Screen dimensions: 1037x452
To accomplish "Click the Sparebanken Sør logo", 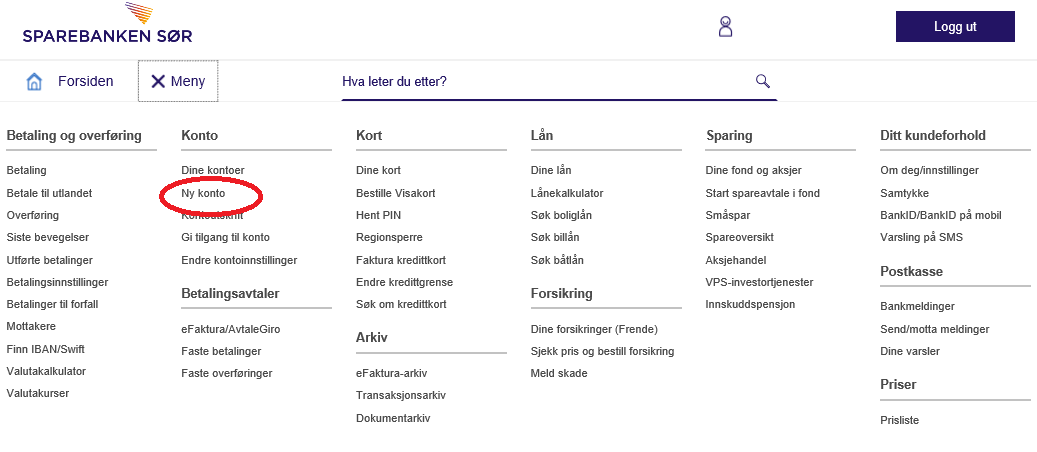I will point(107,25).
